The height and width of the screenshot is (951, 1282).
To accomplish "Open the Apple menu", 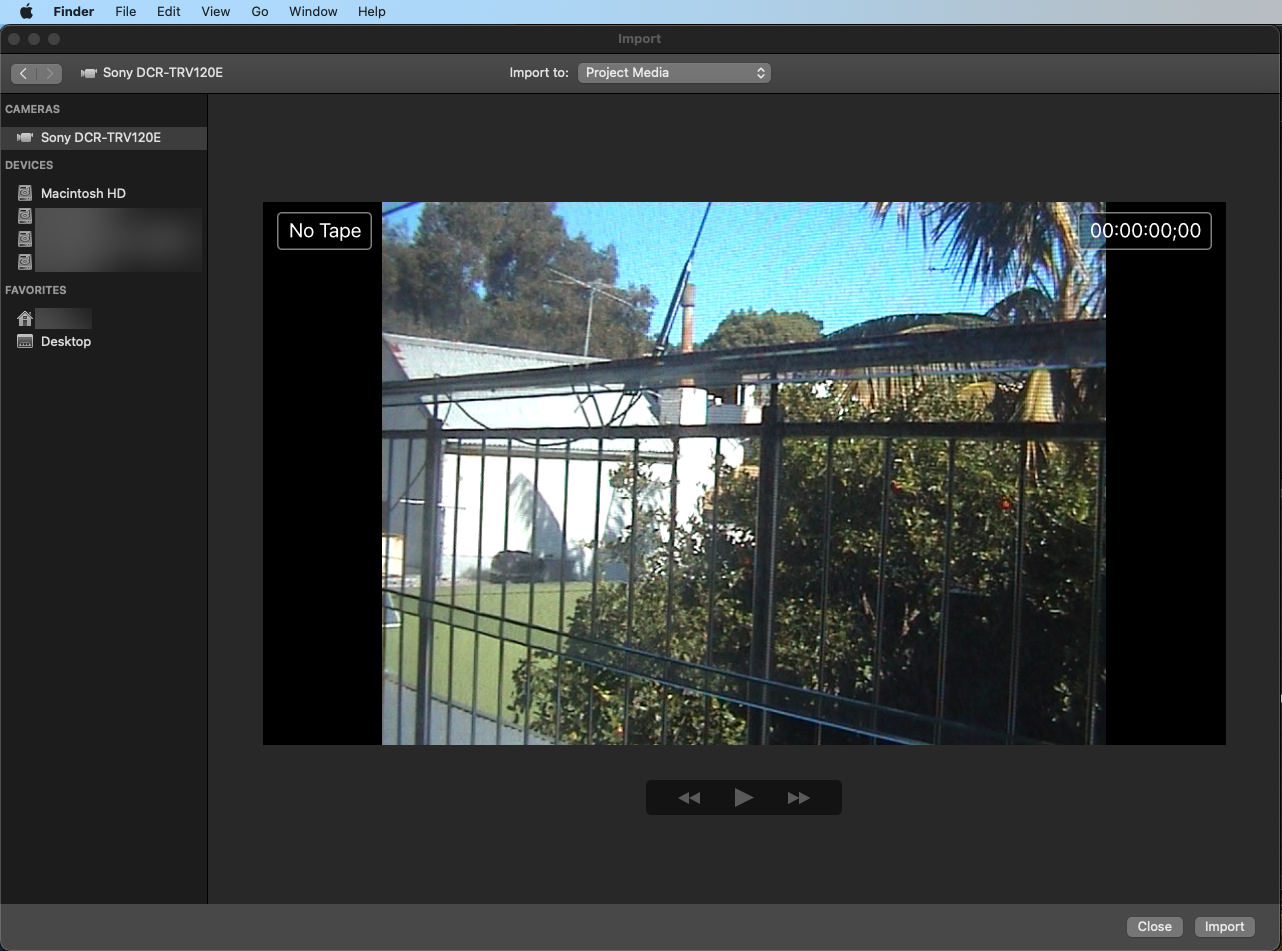I will click(26, 12).
